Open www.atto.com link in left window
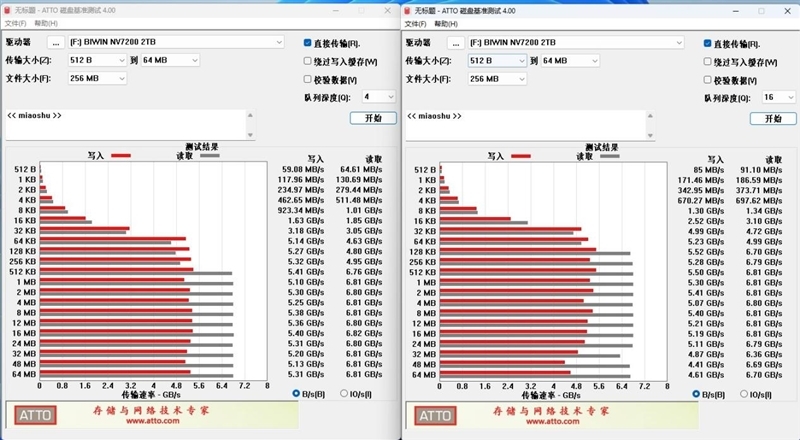 (x=153, y=421)
